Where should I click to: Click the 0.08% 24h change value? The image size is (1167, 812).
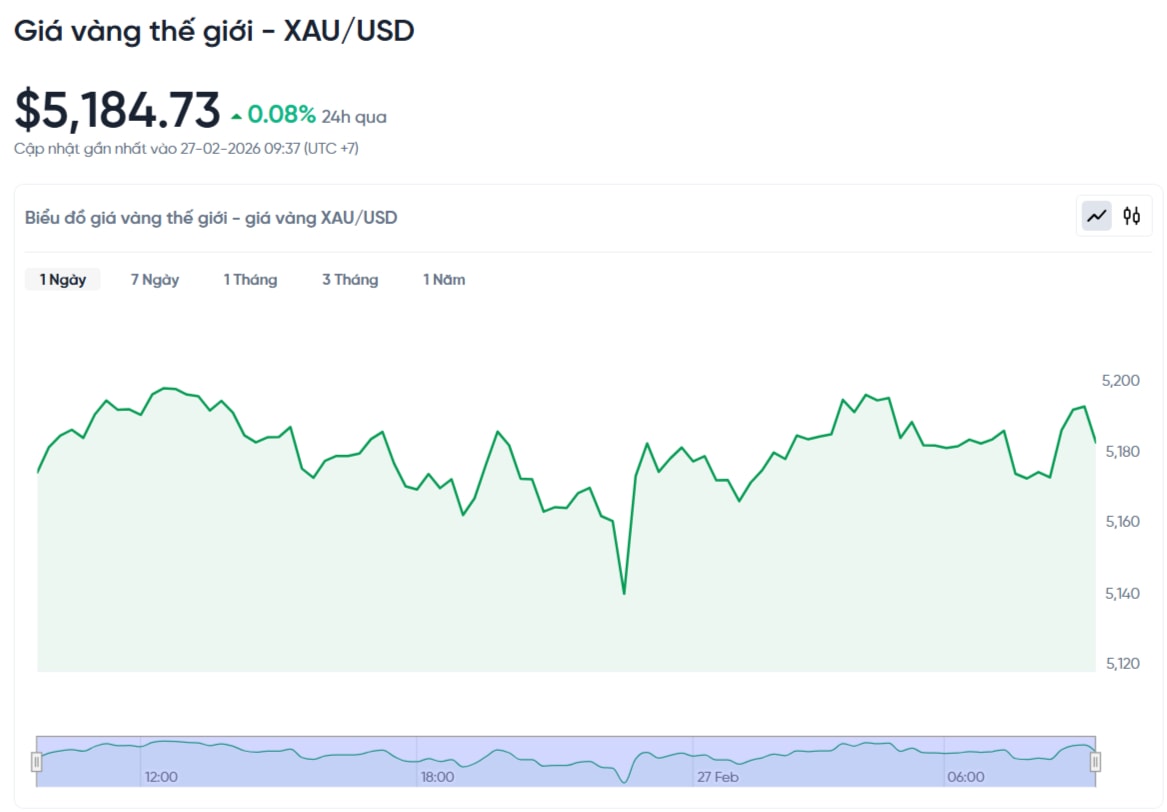281,115
